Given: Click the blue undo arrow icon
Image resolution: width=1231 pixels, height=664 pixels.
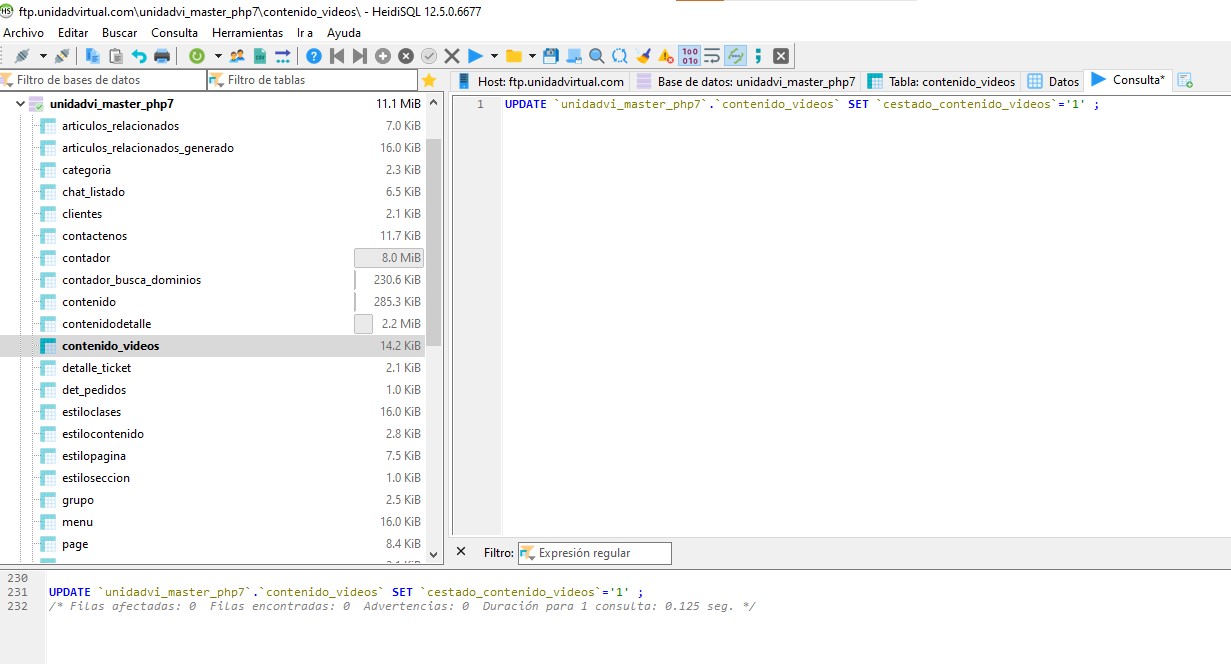Looking at the screenshot, I should [139, 56].
